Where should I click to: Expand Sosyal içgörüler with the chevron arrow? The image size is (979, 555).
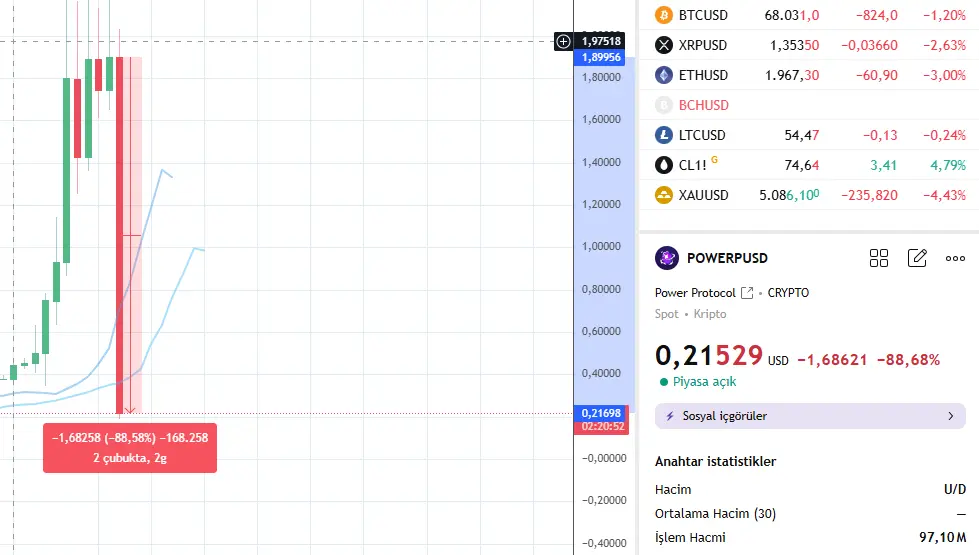coord(950,416)
